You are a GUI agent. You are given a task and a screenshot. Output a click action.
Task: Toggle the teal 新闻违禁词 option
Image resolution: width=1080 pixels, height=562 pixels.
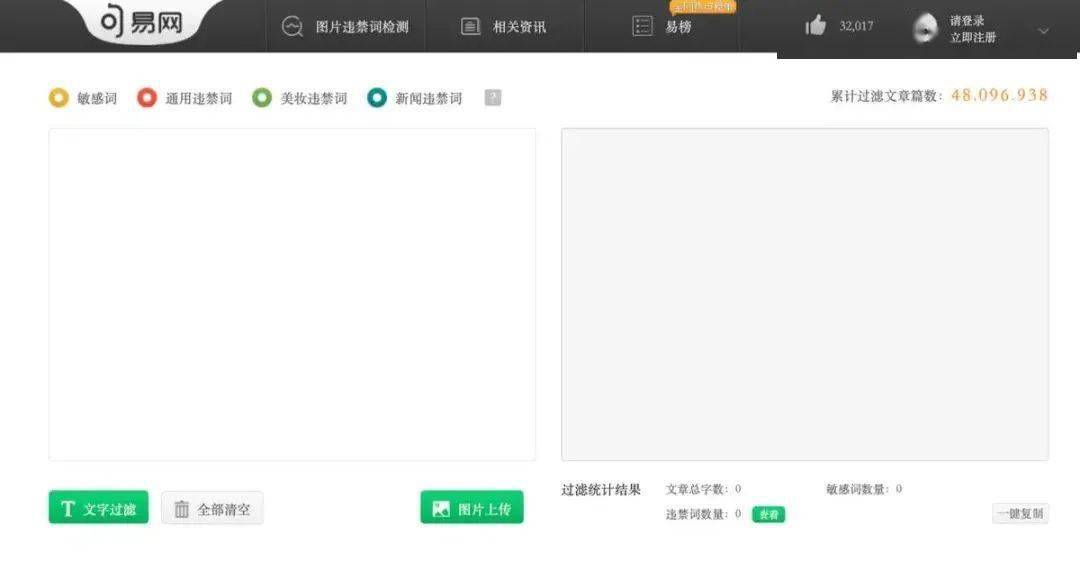pos(377,98)
